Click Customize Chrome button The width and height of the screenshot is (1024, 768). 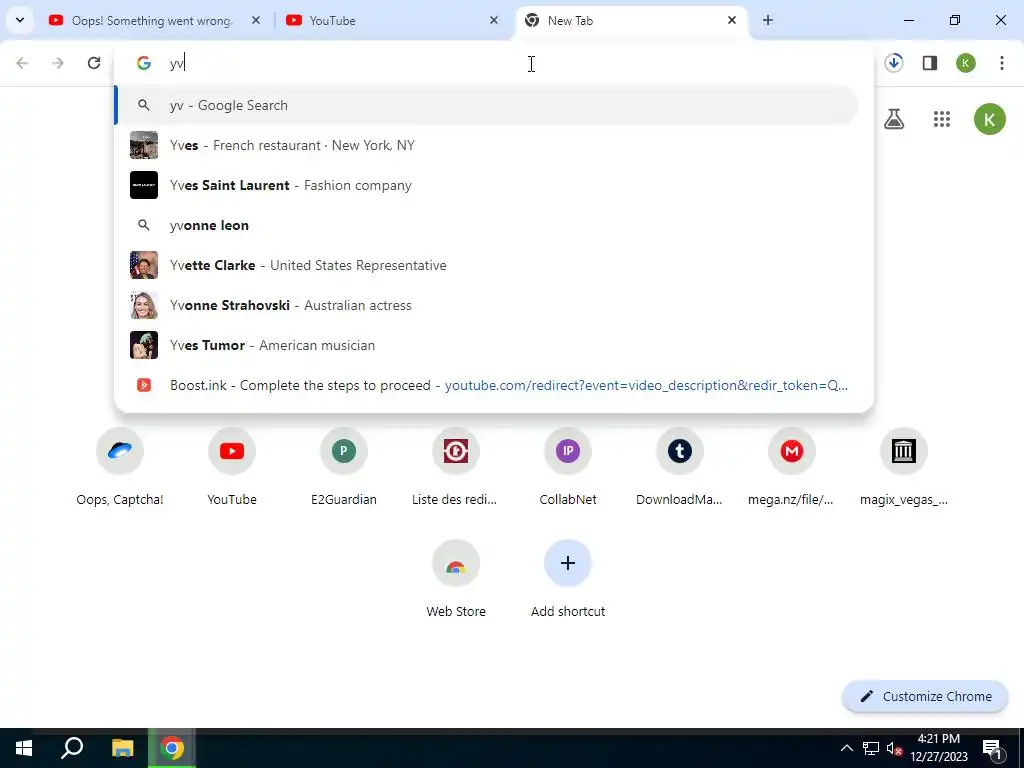coord(925,696)
